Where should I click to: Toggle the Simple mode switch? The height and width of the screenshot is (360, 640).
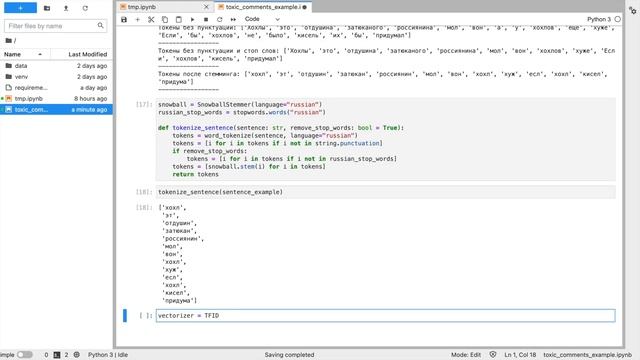click(24, 355)
